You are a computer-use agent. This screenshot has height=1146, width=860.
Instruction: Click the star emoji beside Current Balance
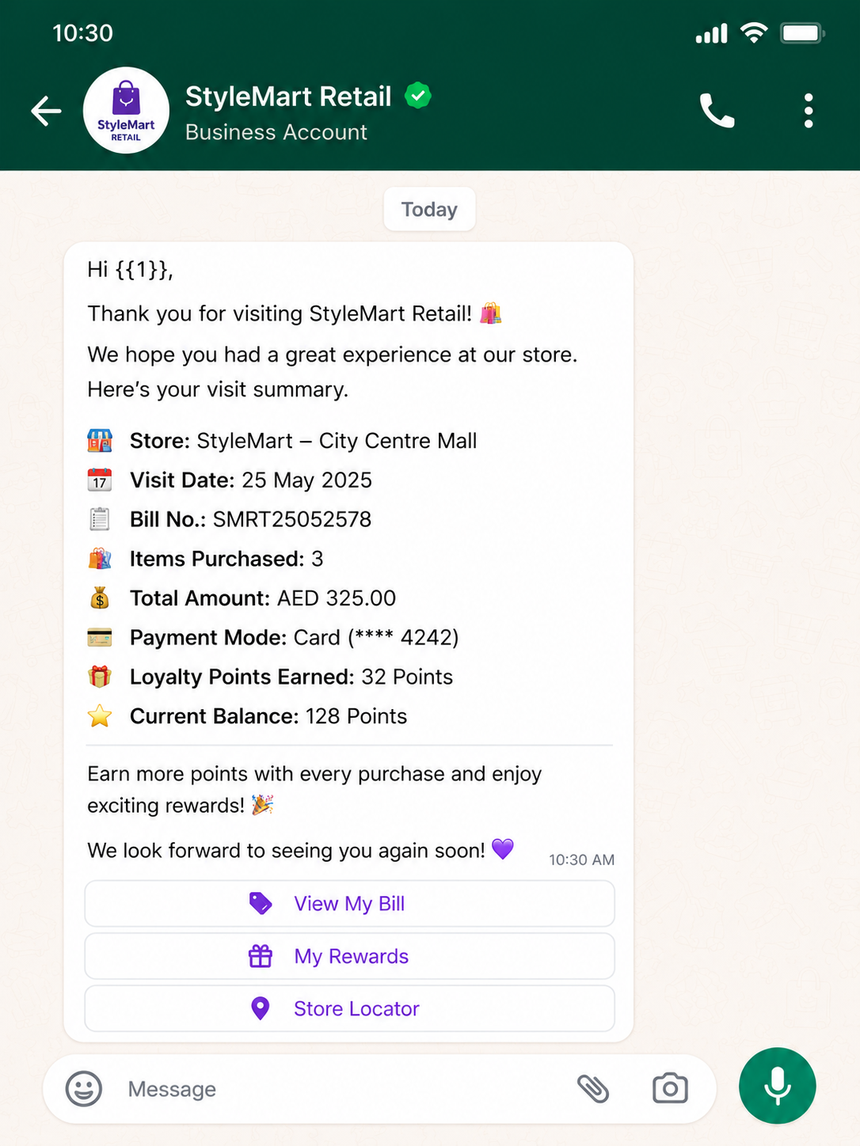[100, 716]
